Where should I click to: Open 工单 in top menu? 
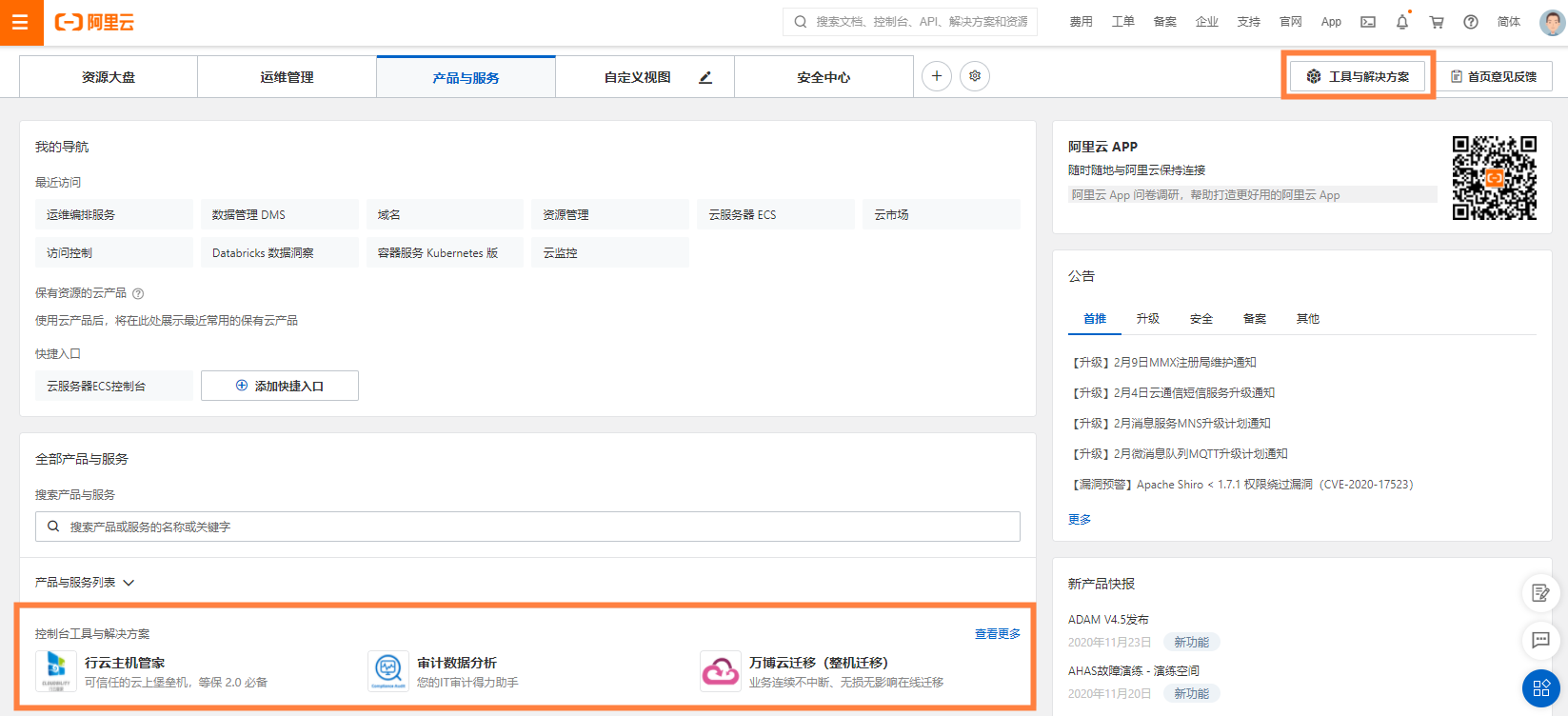click(x=1122, y=22)
